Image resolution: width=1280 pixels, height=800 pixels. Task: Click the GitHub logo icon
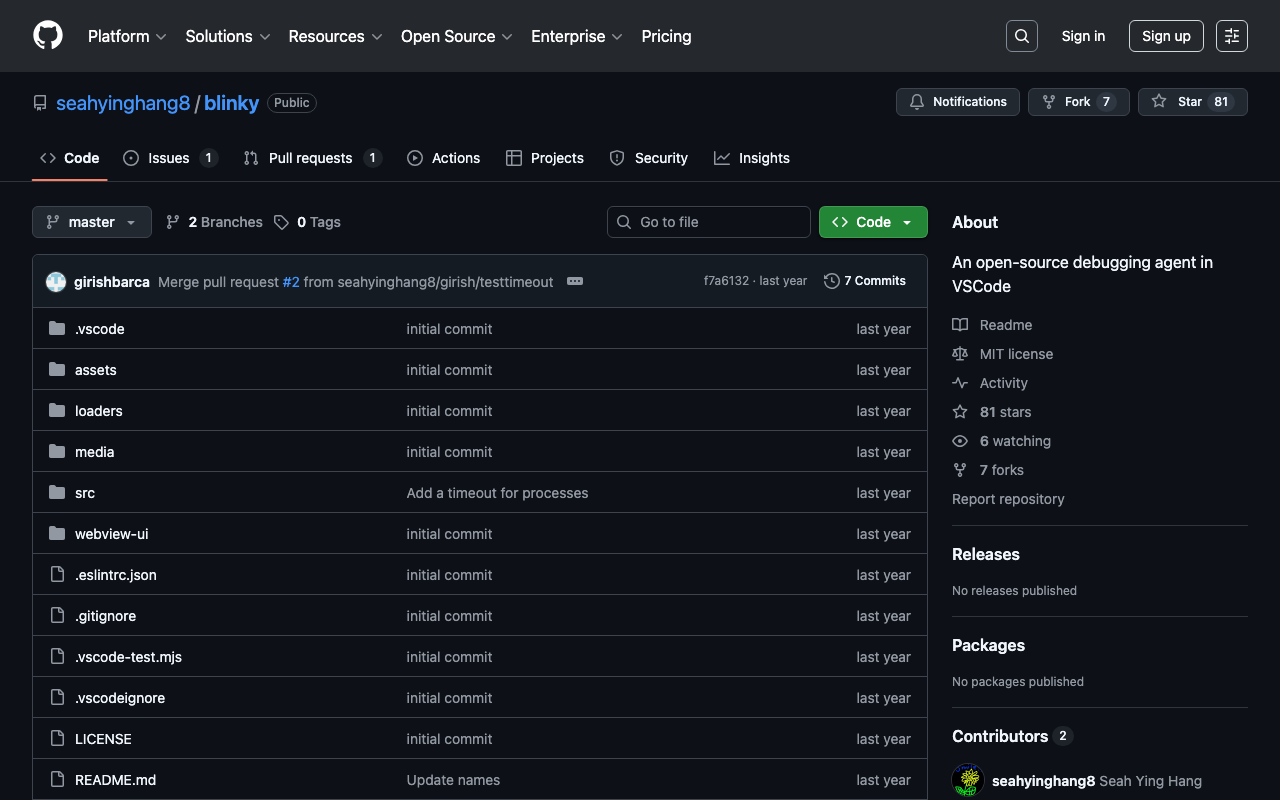click(48, 36)
